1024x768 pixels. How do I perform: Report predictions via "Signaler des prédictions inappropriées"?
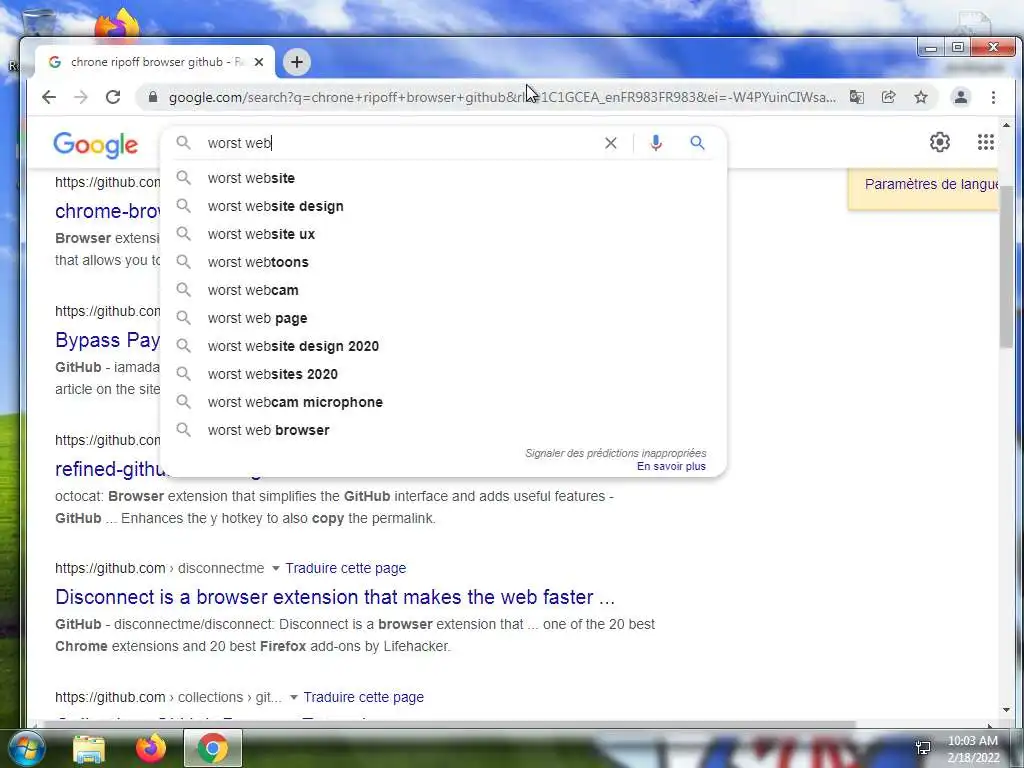point(616,453)
